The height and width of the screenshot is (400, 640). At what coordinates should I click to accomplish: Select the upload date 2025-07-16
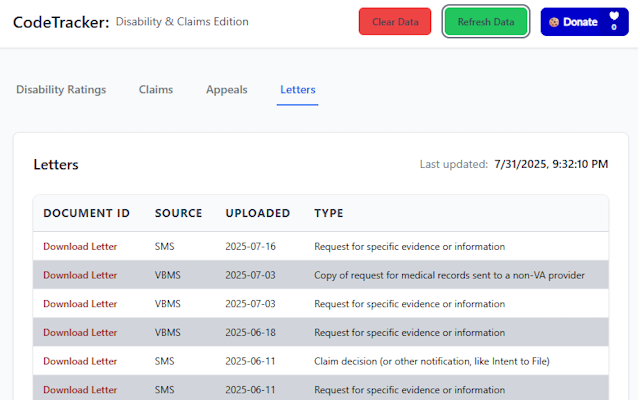pyautogui.click(x=251, y=247)
